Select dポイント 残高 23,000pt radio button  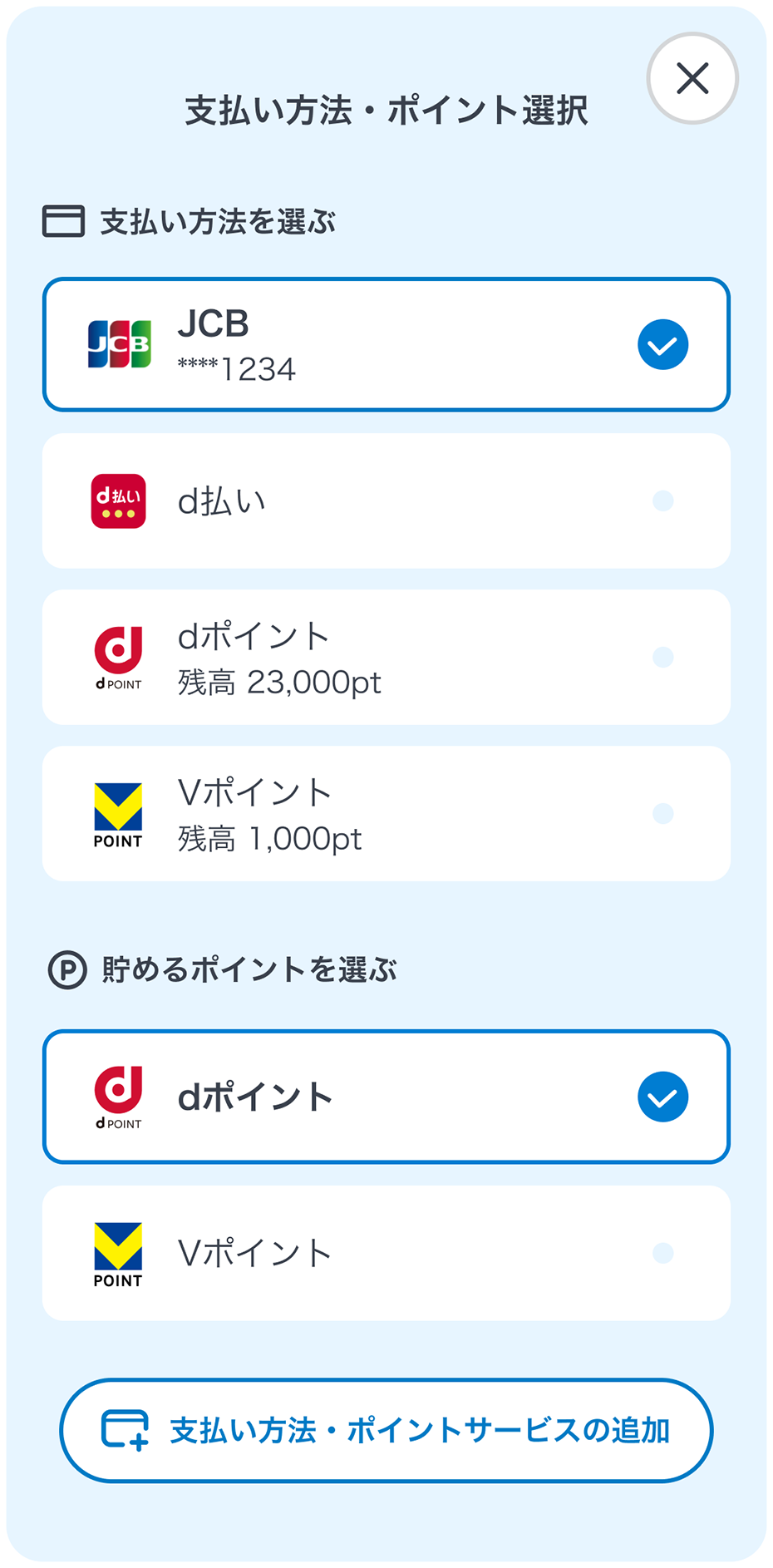(662, 658)
